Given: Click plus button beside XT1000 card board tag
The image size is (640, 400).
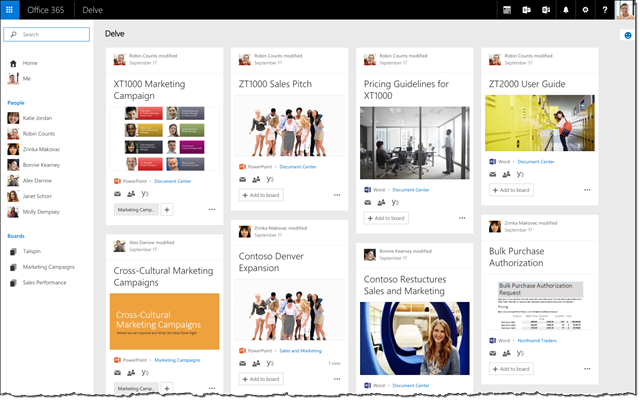Looking at the screenshot, I should click(x=167, y=210).
